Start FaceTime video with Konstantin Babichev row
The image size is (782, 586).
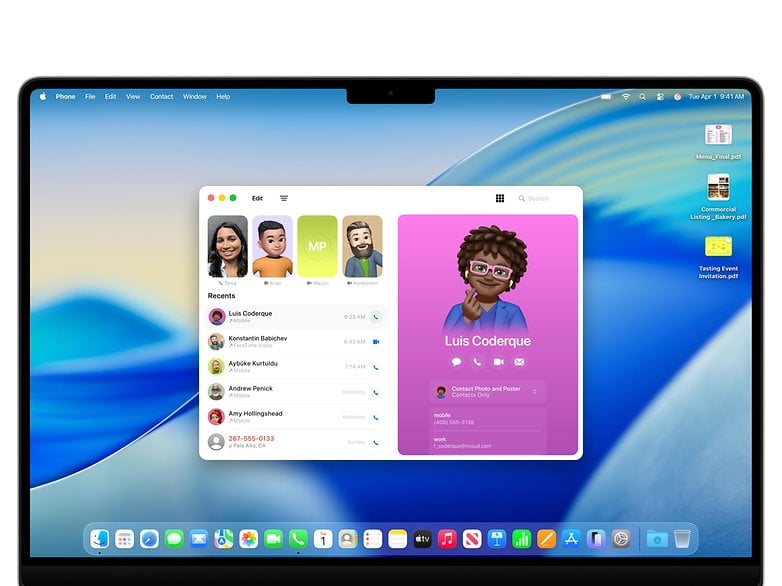tap(376, 342)
